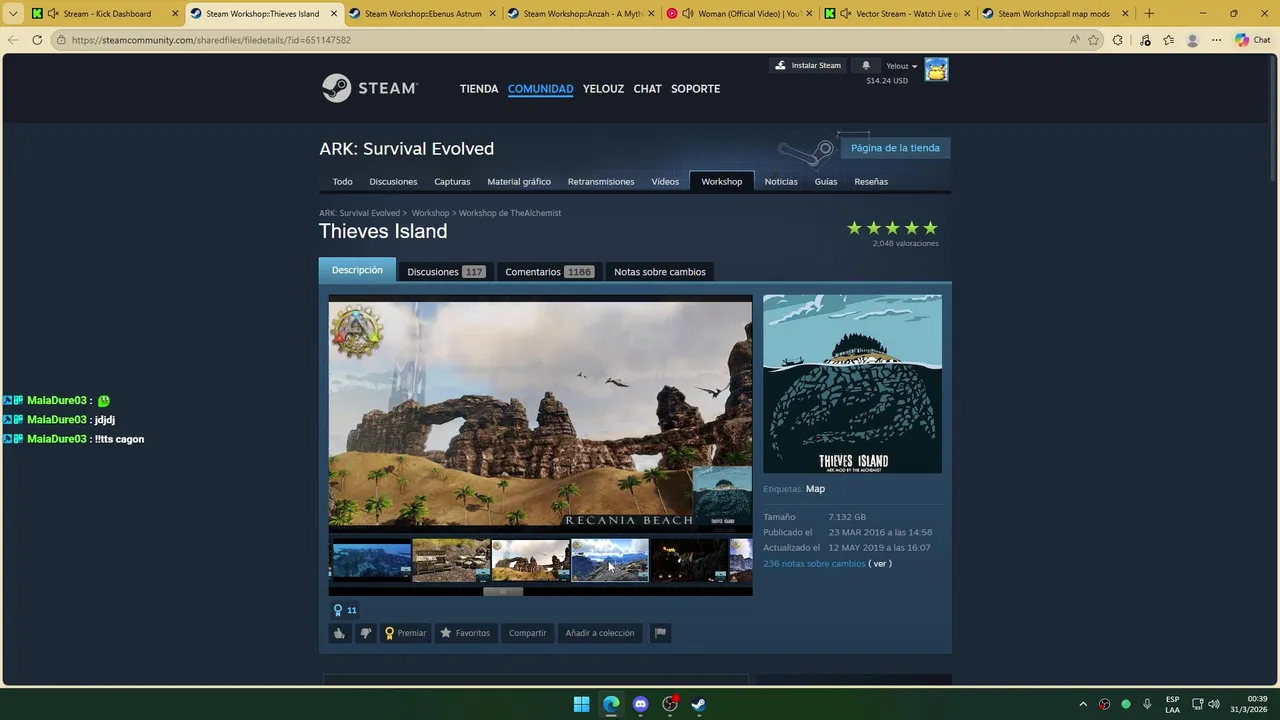The width and height of the screenshot is (1280, 720).
Task: Click the awards ribbon count 11
Action: click(345, 610)
